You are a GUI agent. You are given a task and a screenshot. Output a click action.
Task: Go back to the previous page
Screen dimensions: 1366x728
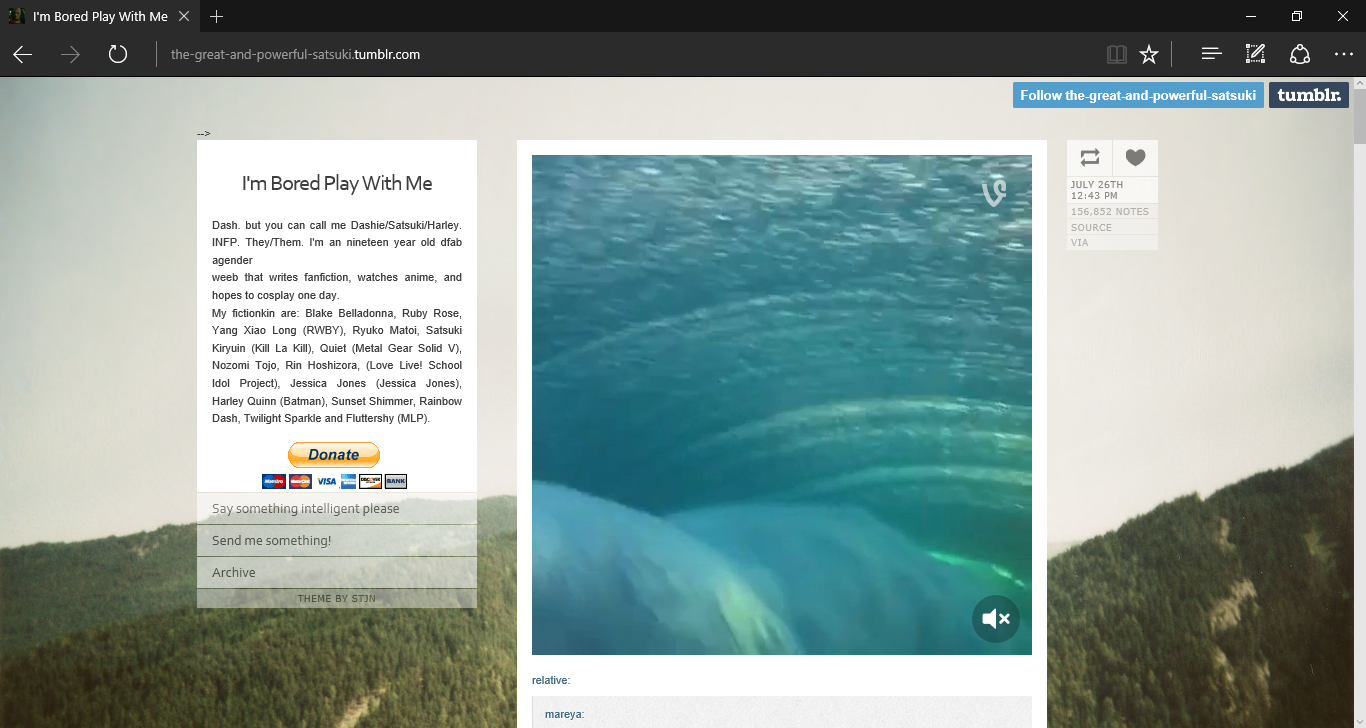pos(23,55)
